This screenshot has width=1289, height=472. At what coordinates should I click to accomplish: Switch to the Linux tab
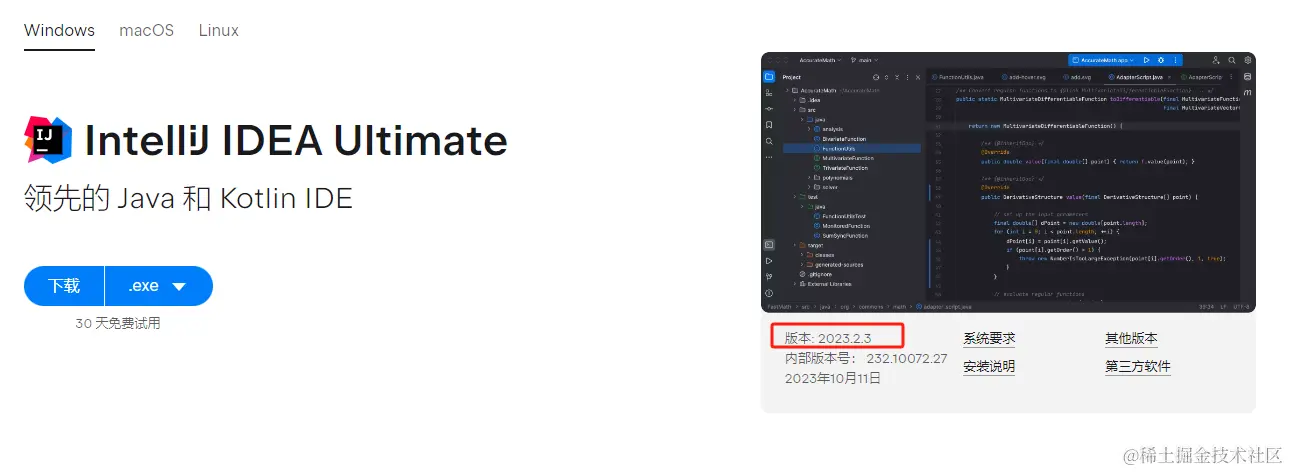(218, 30)
